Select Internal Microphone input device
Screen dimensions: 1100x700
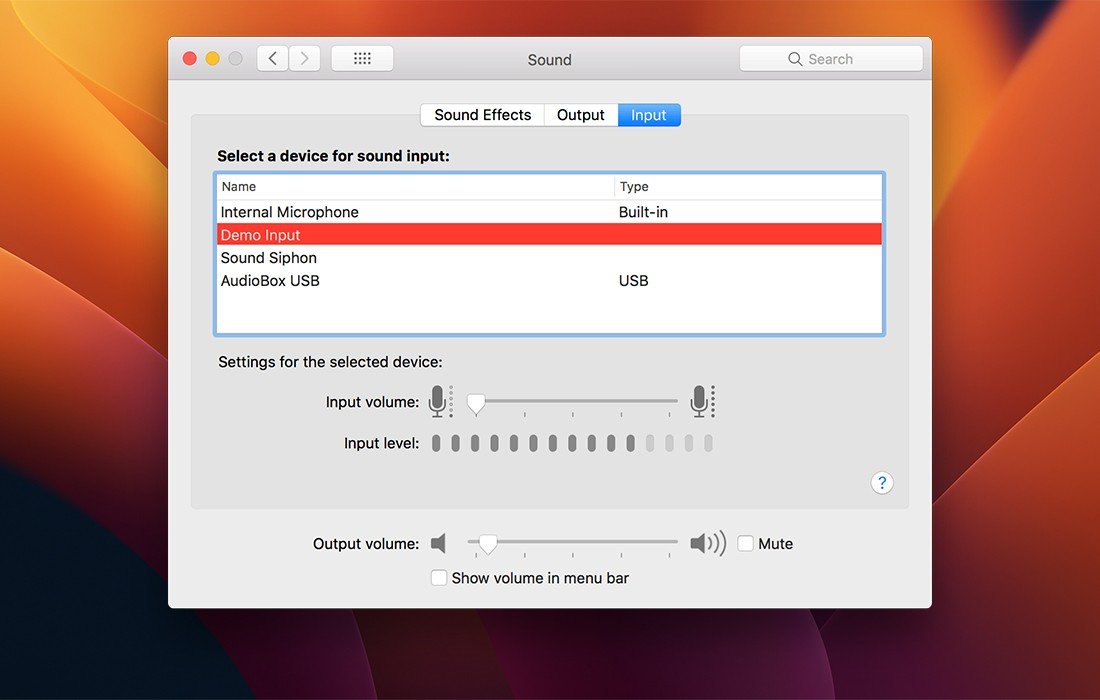tap(290, 212)
